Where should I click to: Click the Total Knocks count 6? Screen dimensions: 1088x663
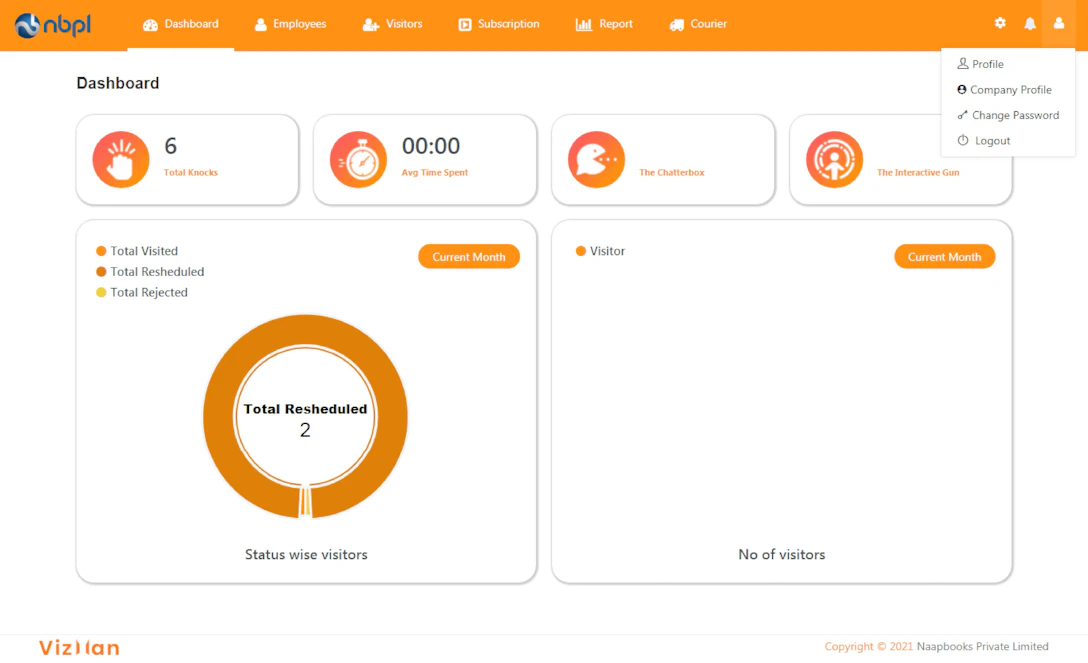point(171,146)
